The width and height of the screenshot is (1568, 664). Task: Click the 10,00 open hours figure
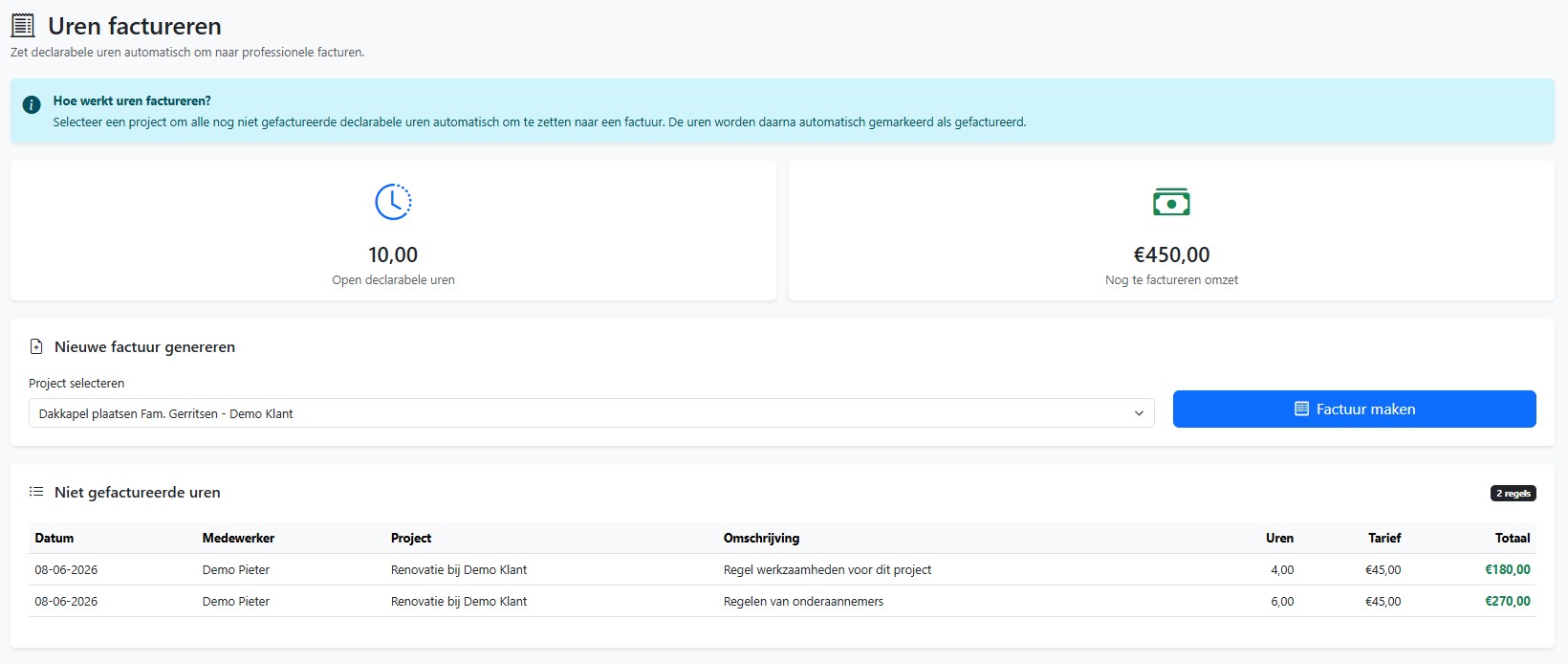coord(393,255)
